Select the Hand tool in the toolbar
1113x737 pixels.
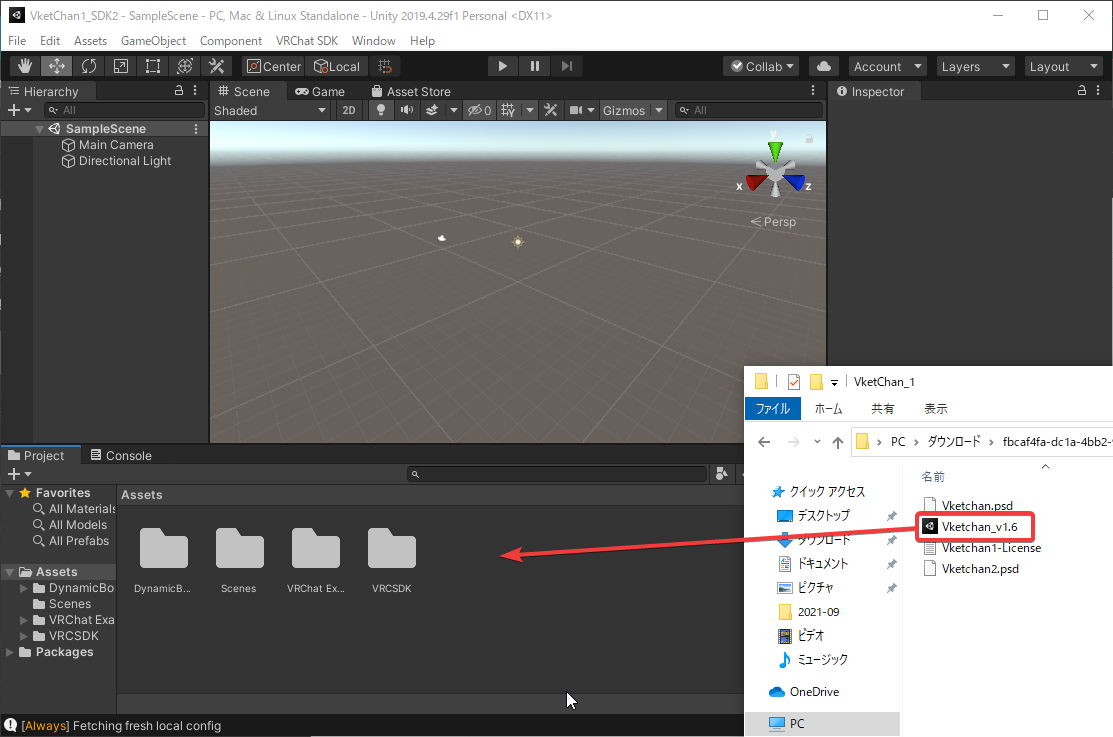pyautogui.click(x=24, y=65)
